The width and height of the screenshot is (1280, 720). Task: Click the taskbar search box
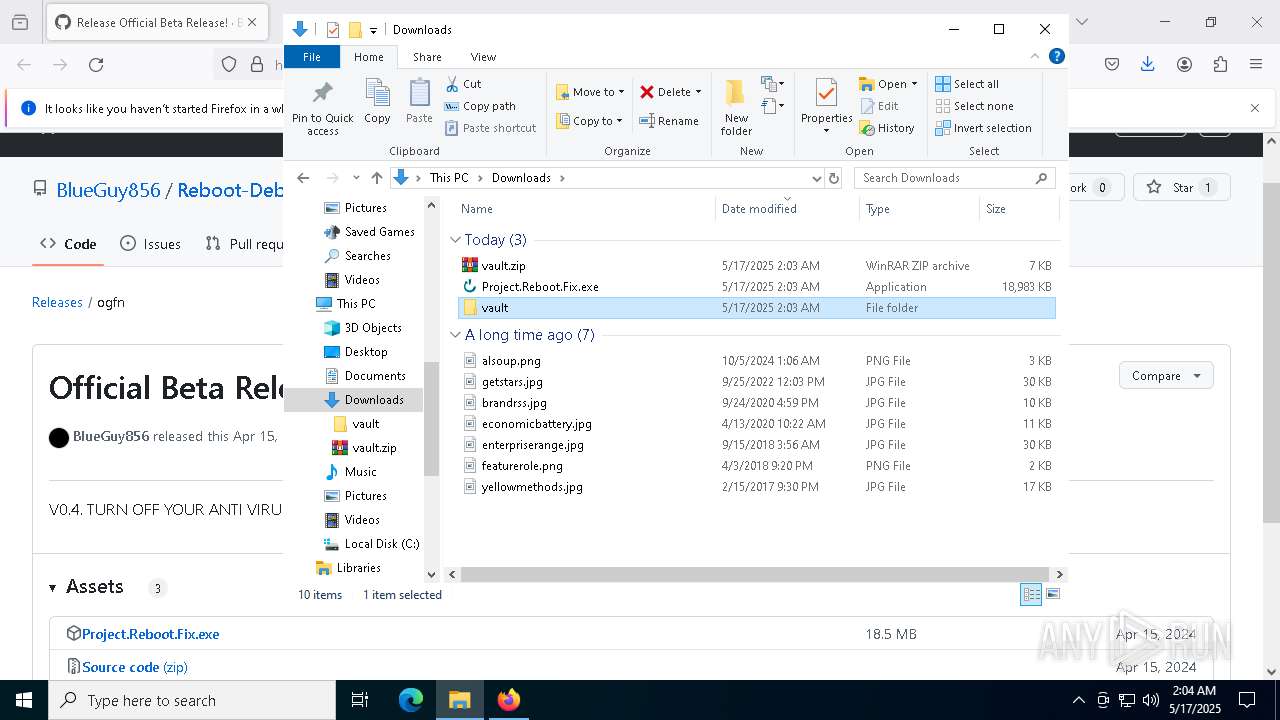coord(192,700)
